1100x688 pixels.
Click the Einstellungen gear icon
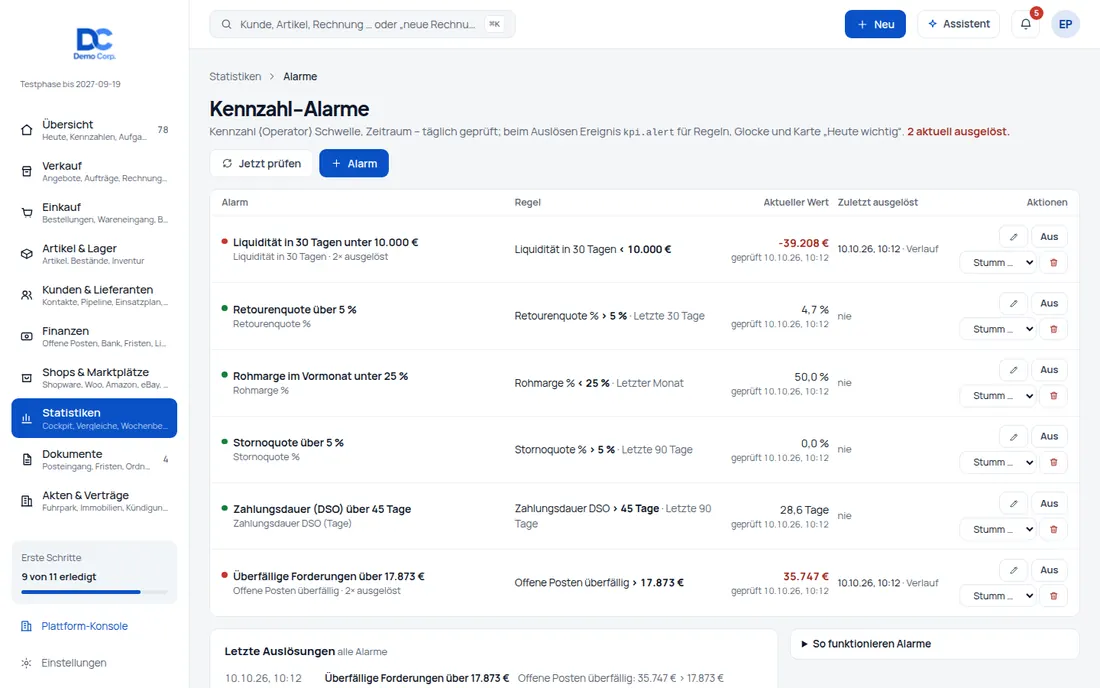tap(26, 663)
